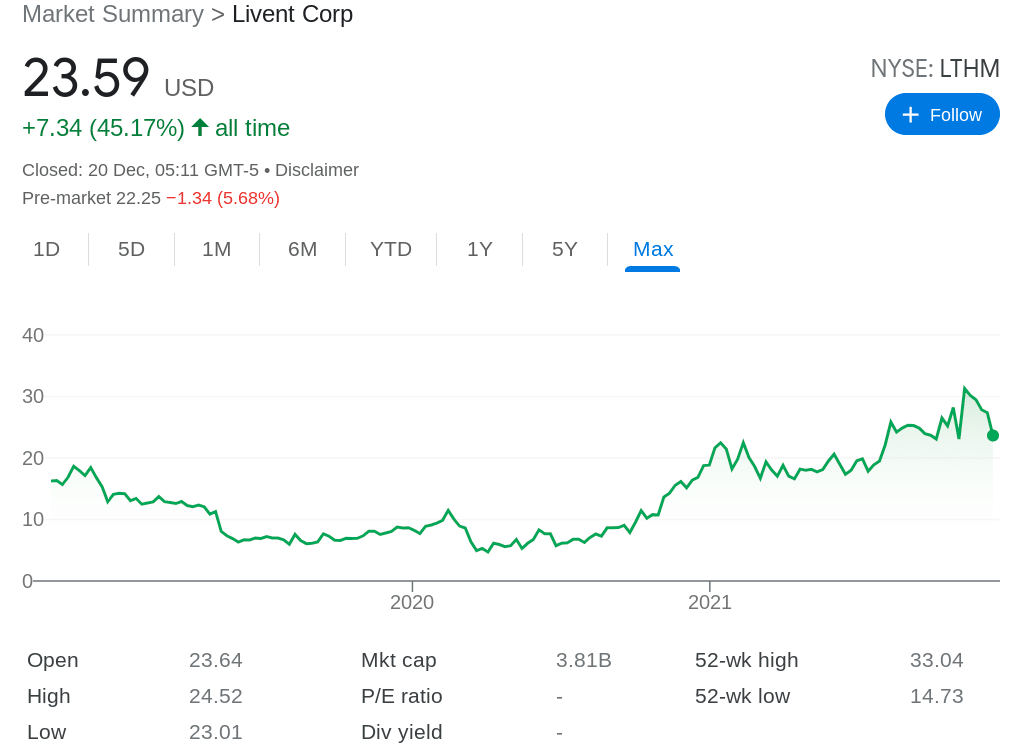Open the Disclaimer link

[x=316, y=170]
